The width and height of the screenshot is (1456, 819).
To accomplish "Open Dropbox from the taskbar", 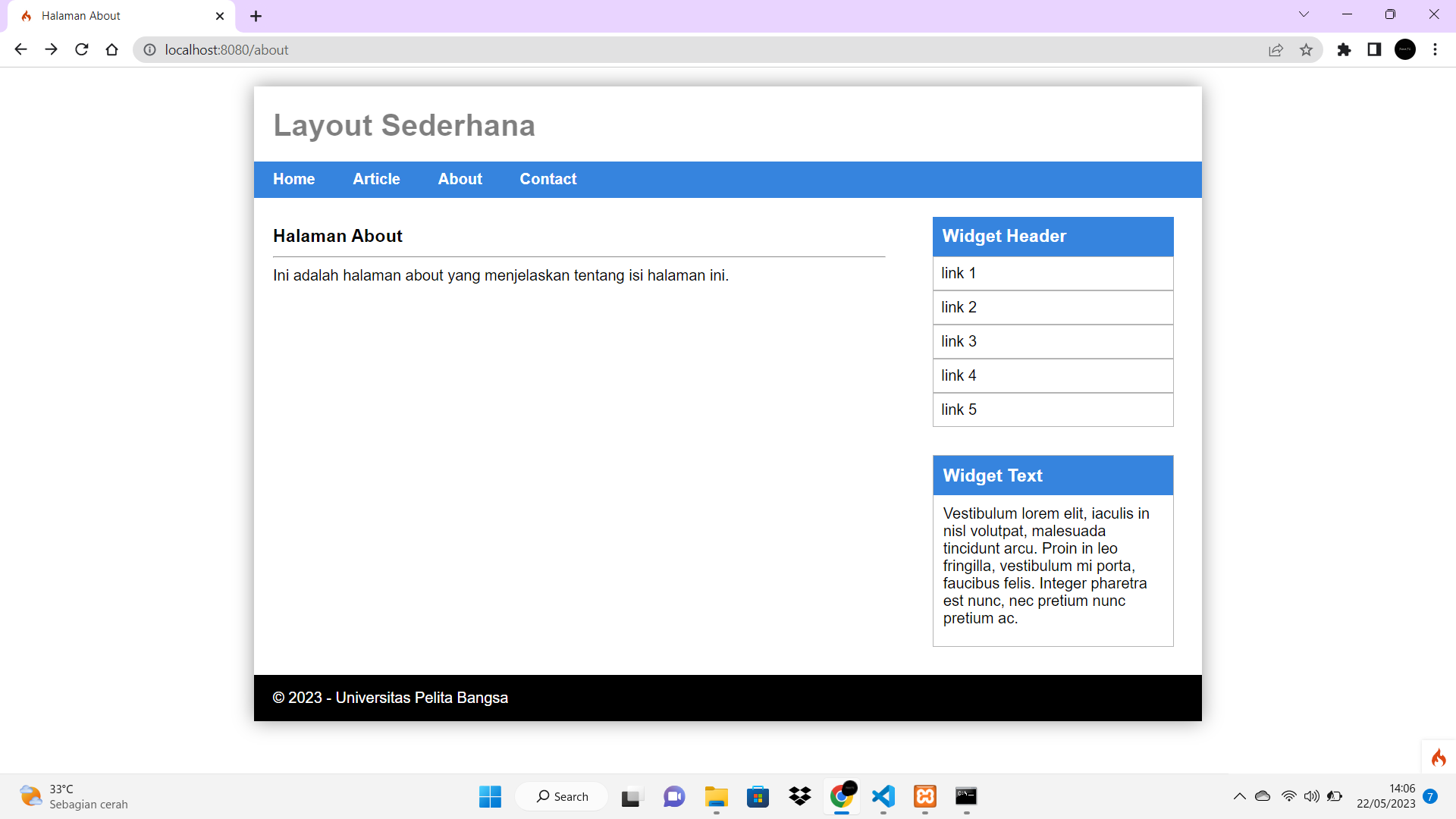I will click(799, 796).
